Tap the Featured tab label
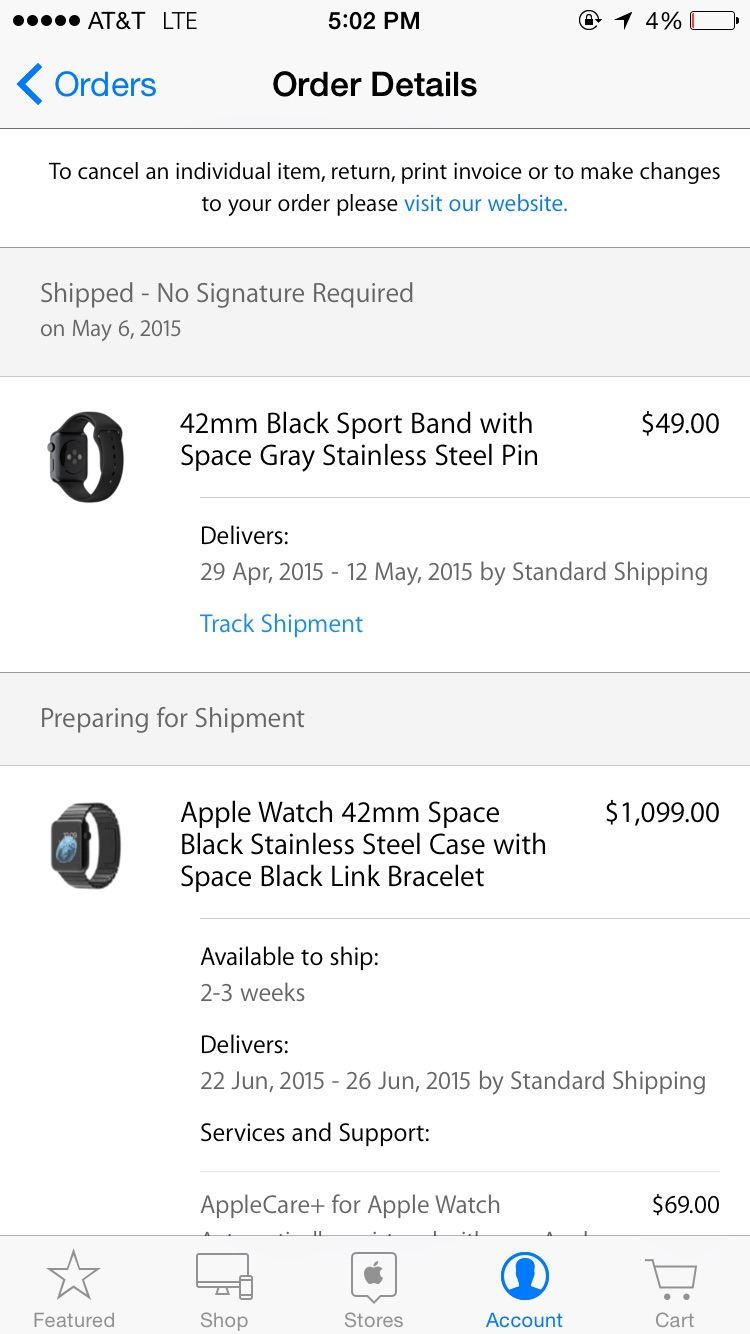This screenshot has height=1334, width=750. click(74, 1320)
